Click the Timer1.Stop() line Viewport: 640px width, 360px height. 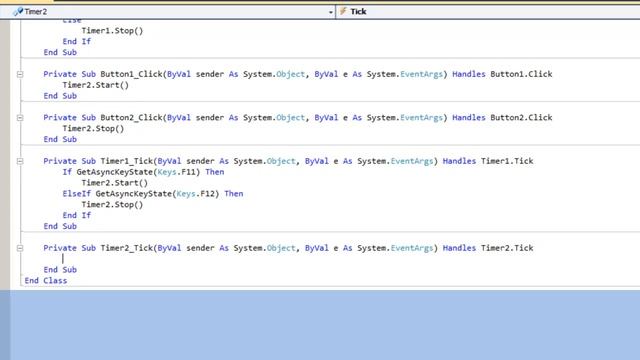coord(112,31)
